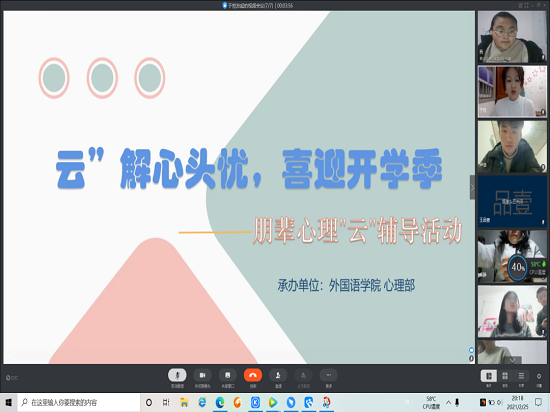Select the top participant video with glasses
This screenshot has height=412, width=550.
tap(512, 37)
